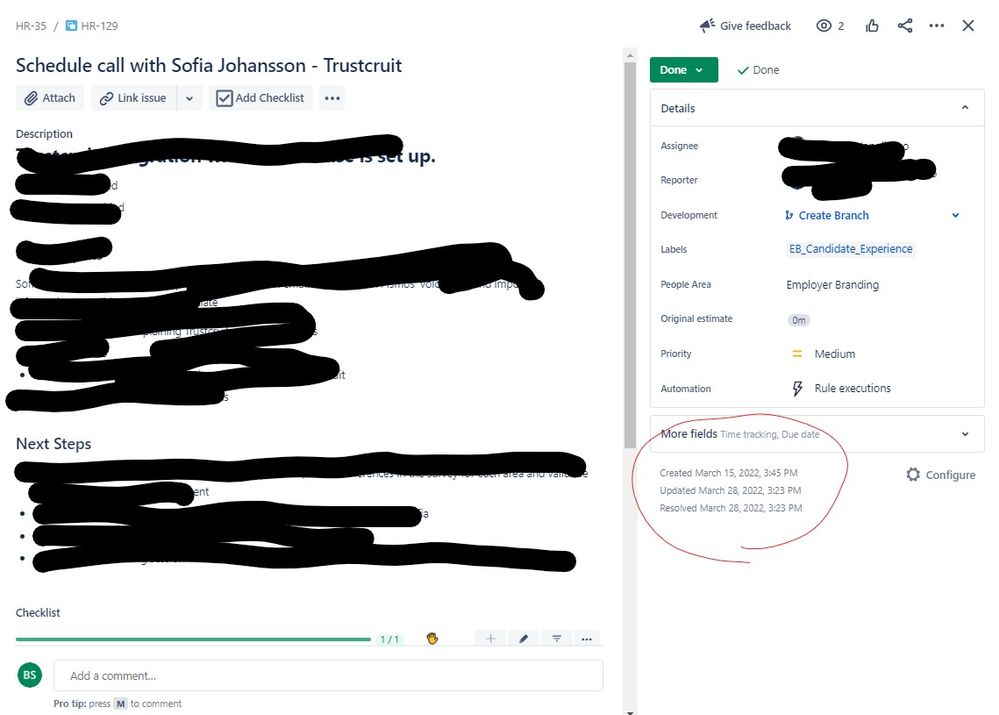The image size is (999, 715).
Task: Click the Add a comment input field
Action: [x=328, y=675]
